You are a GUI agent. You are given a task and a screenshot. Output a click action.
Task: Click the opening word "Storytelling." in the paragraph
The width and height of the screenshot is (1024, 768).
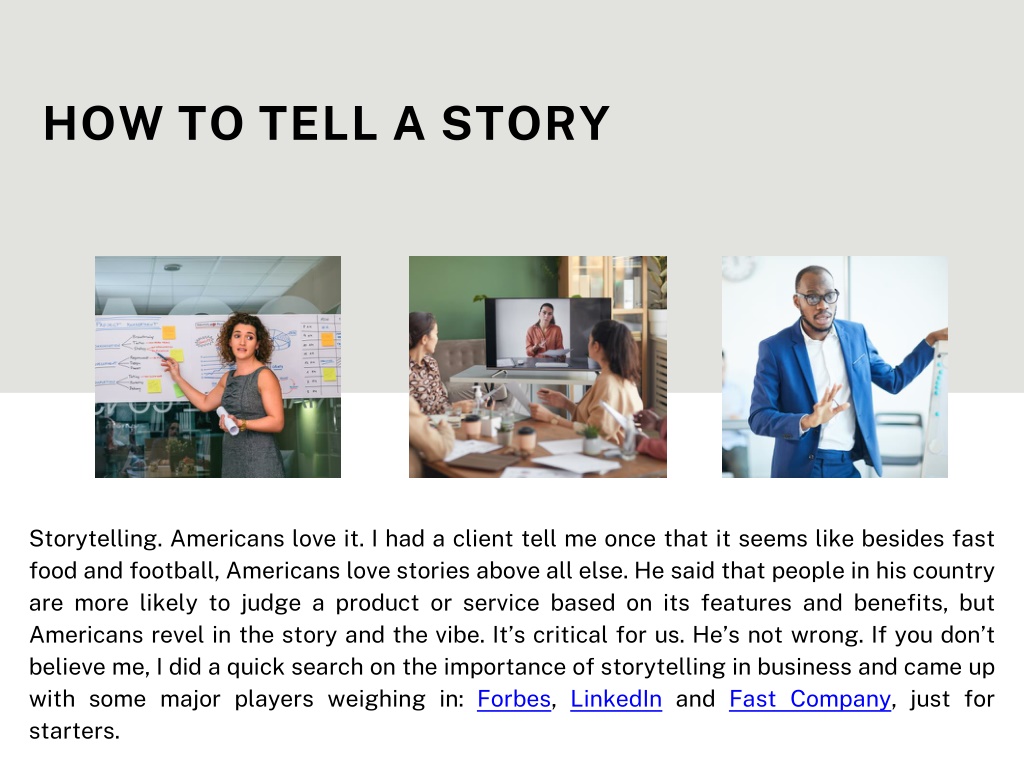tap(95, 539)
